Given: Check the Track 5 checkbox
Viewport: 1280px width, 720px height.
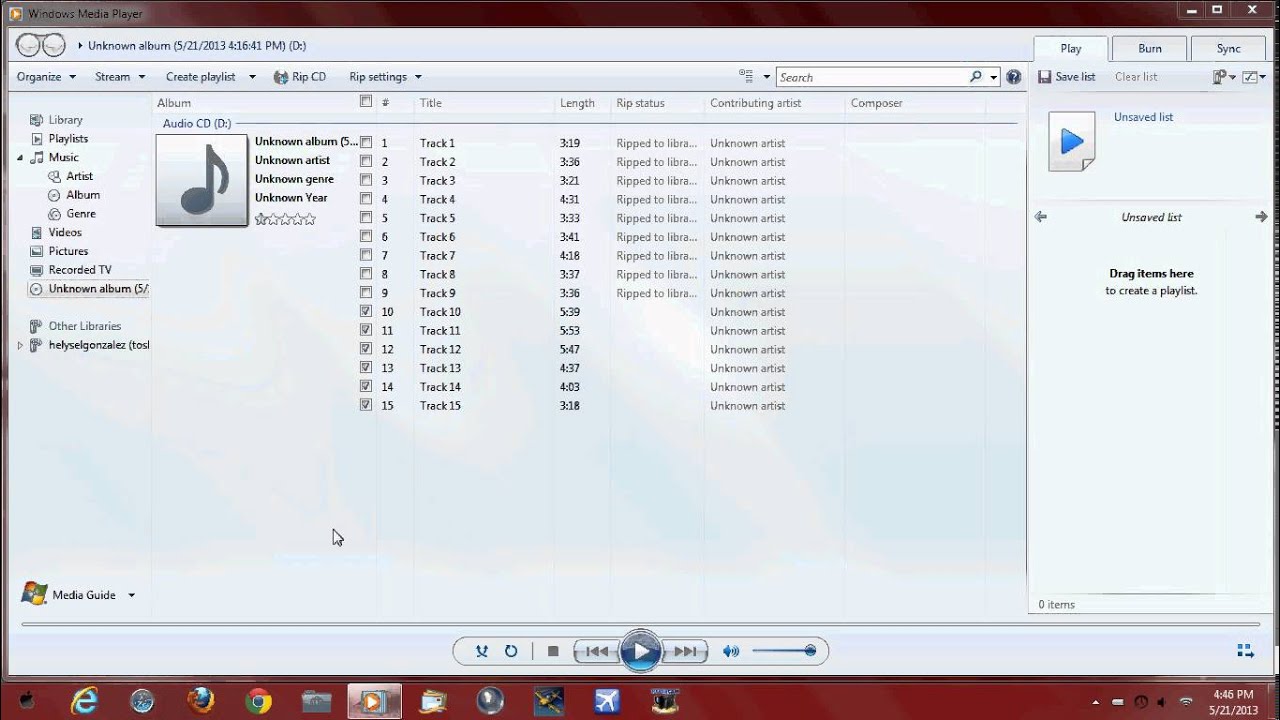Looking at the screenshot, I should pos(366,217).
